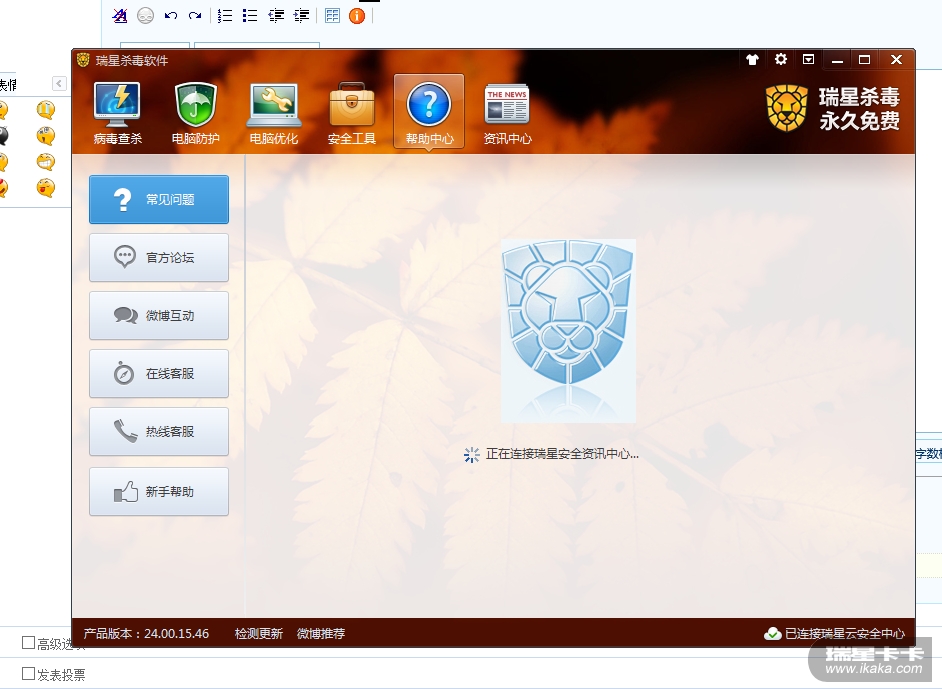The width and height of the screenshot is (942, 689).
Task: Open 热线客服 hotline support
Action: pos(159,431)
